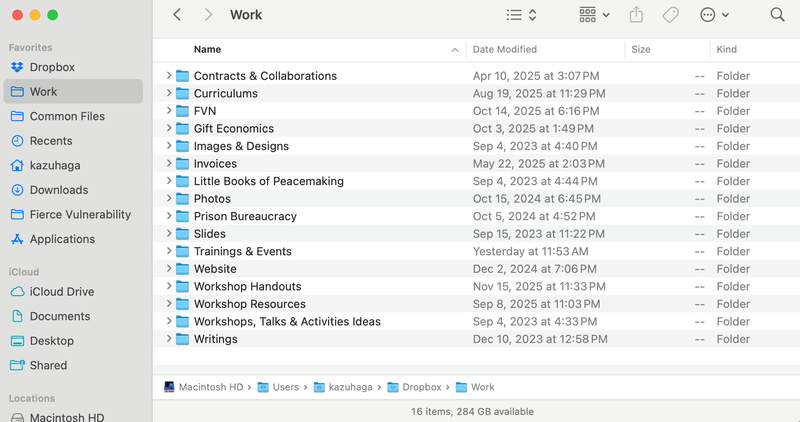The height and width of the screenshot is (422, 800).
Task: Open the group-by dropdown in toolbar
Action: (x=594, y=15)
